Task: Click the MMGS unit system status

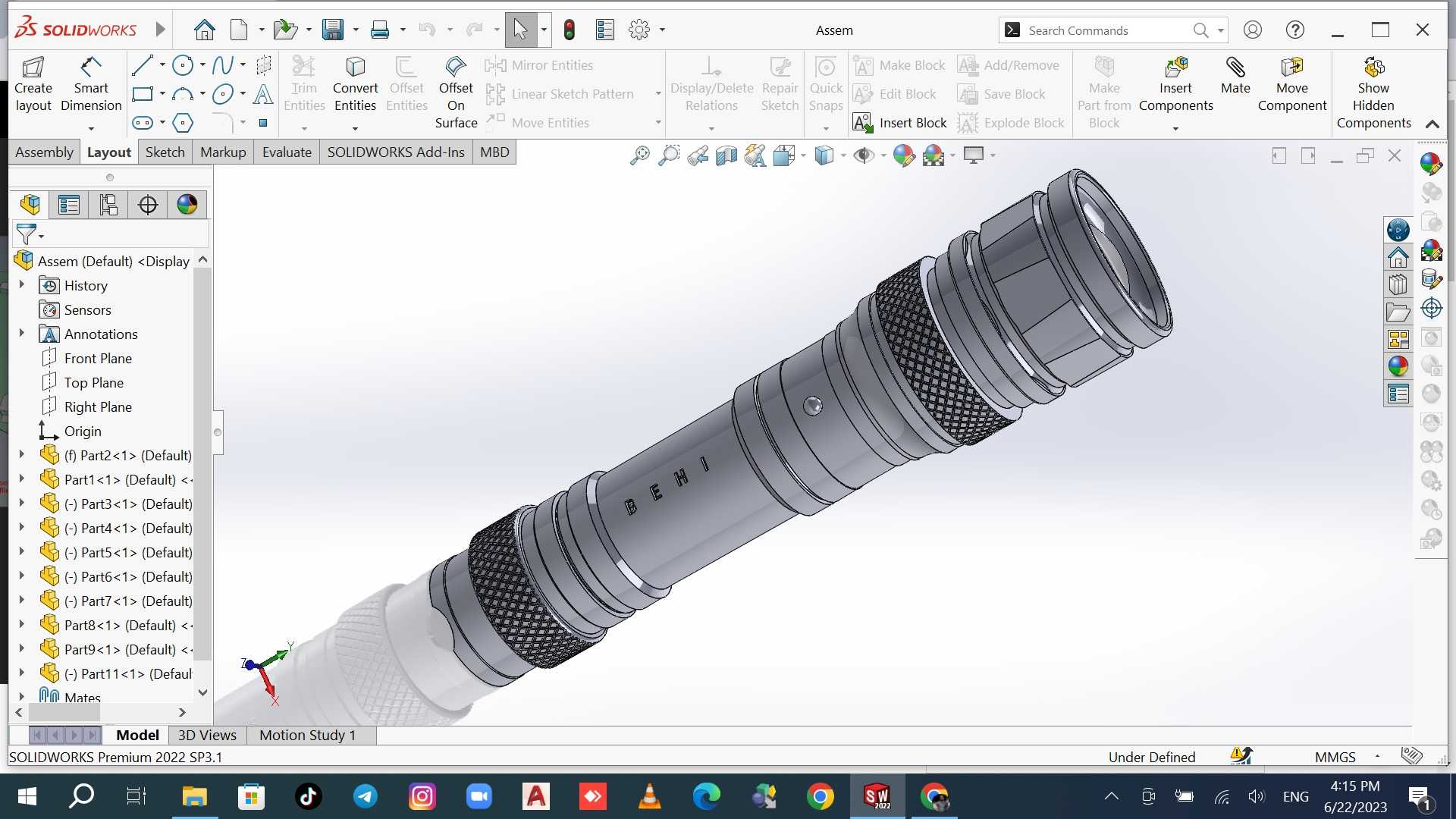Action: [1335, 757]
